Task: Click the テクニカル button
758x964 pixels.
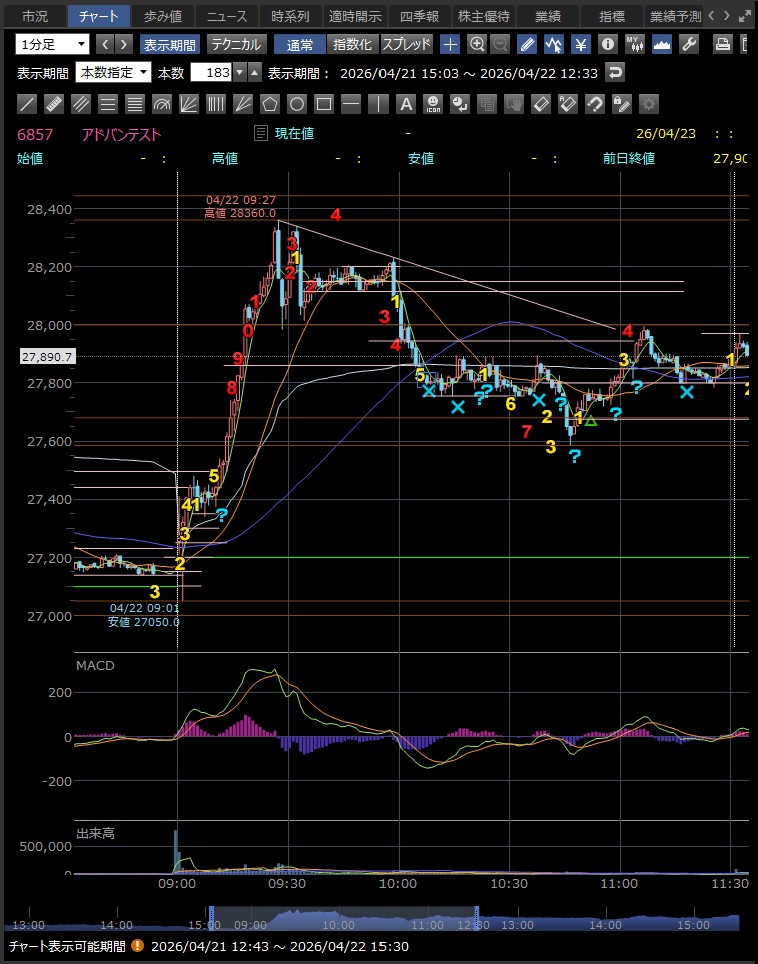Action: tap(235, 44)
